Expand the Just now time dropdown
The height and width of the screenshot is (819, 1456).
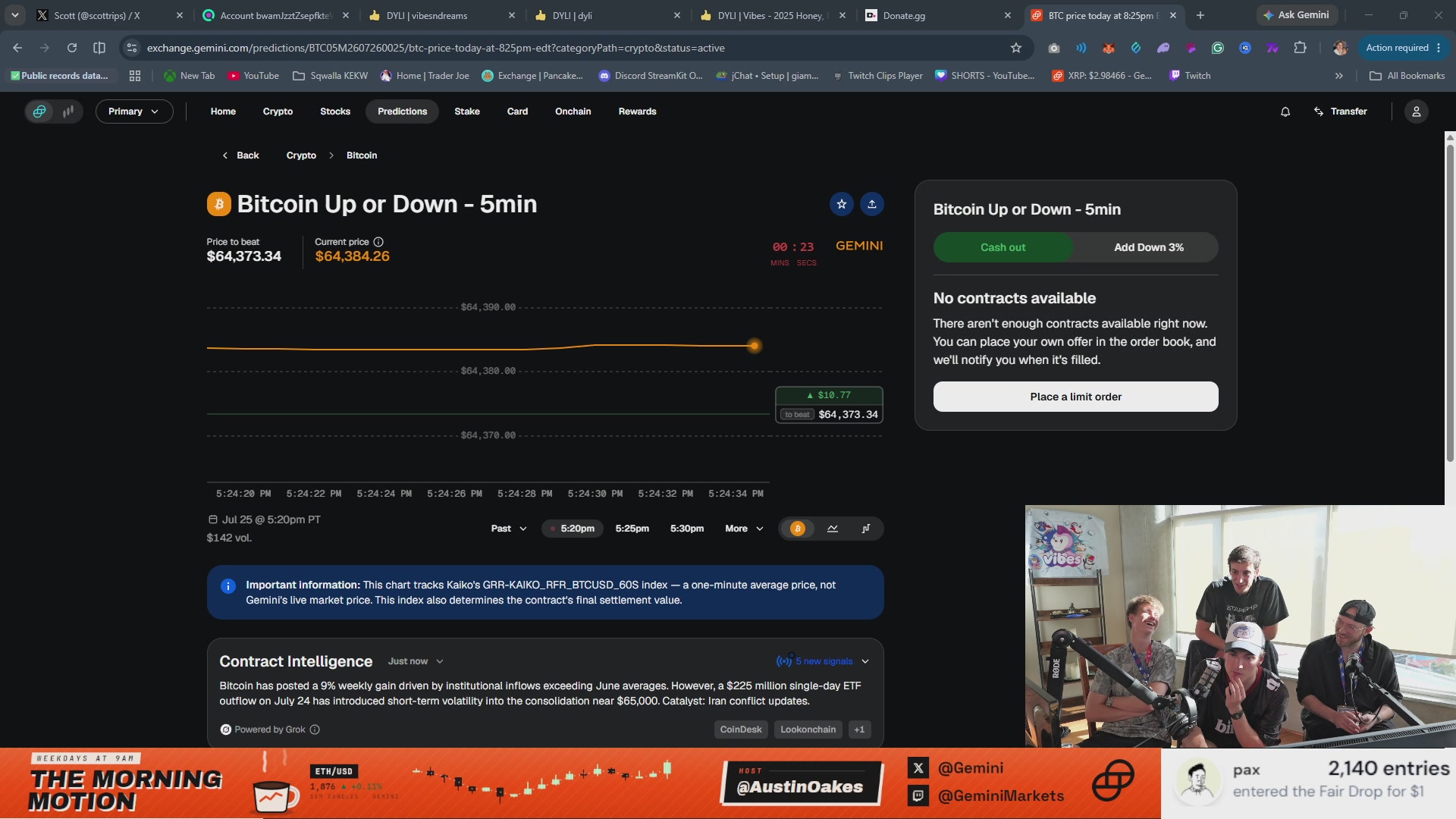pos(416,661)
